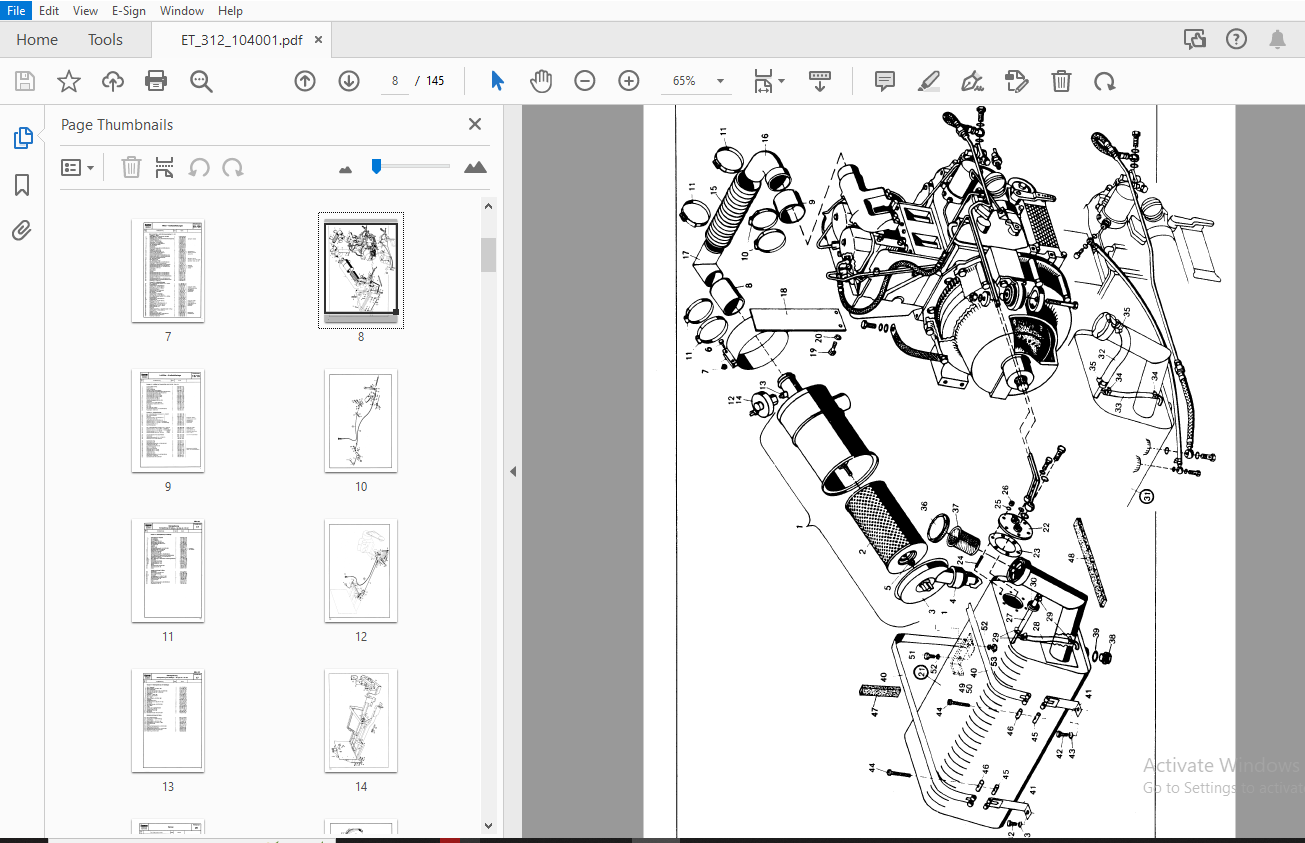Delete selected thumbnail page with the trash icon
The width and height of the screenshot is (1305, 843).
coord(131,167)
